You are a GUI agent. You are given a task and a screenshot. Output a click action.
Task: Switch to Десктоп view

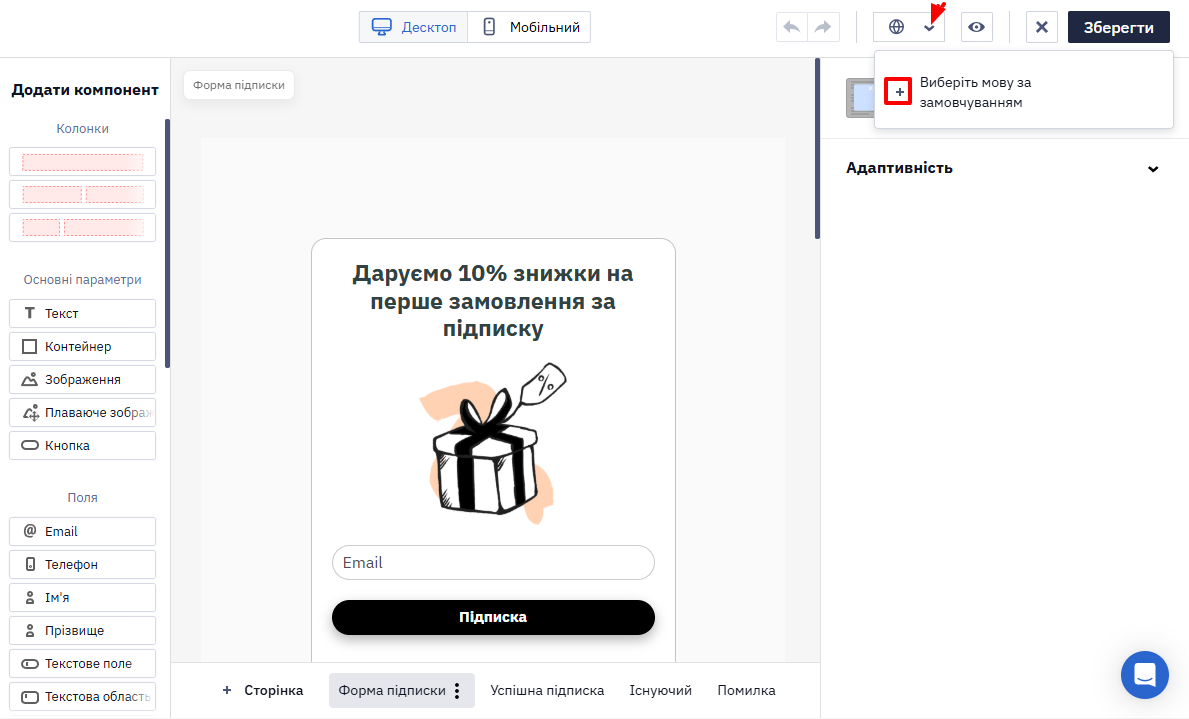[414, 27]
